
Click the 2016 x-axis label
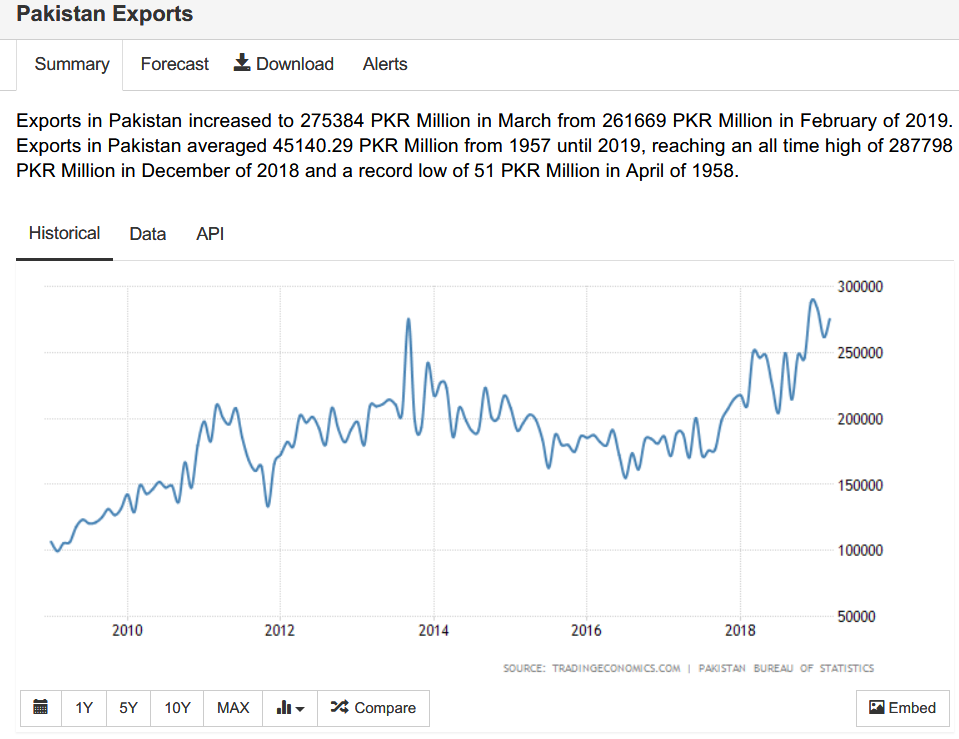click(587, 630)
